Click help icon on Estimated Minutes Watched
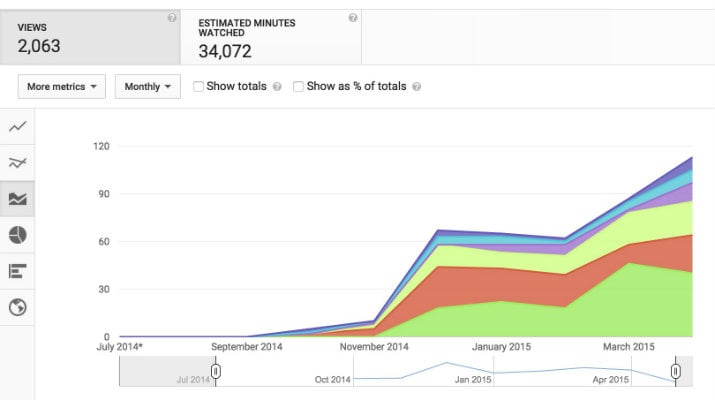Screen dimensions: 715x400 [352, 18]
